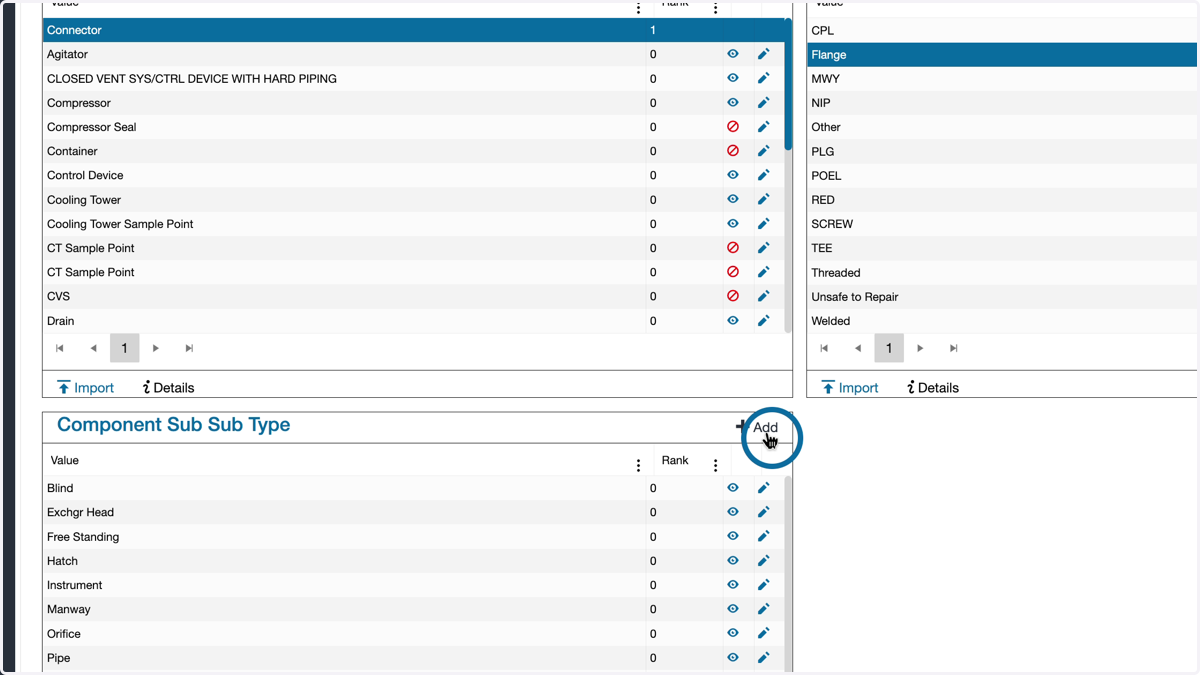Toggle visibility of Agitator row
The width and height of the screenshot is (1200, 675).
[x=733, y=54]
